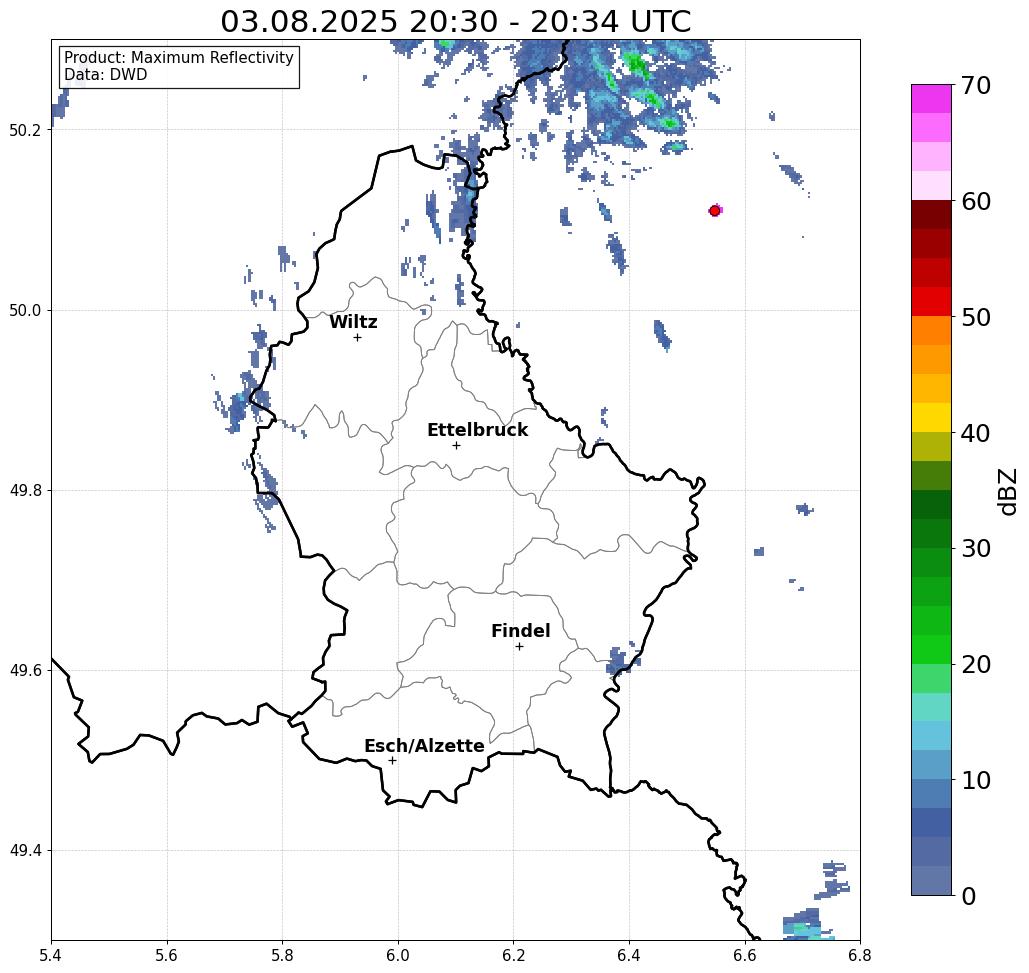Viewport: 1029px width, 973px height.
Task: Click the 0 tick label on colorbar
Action: (969, 896)
